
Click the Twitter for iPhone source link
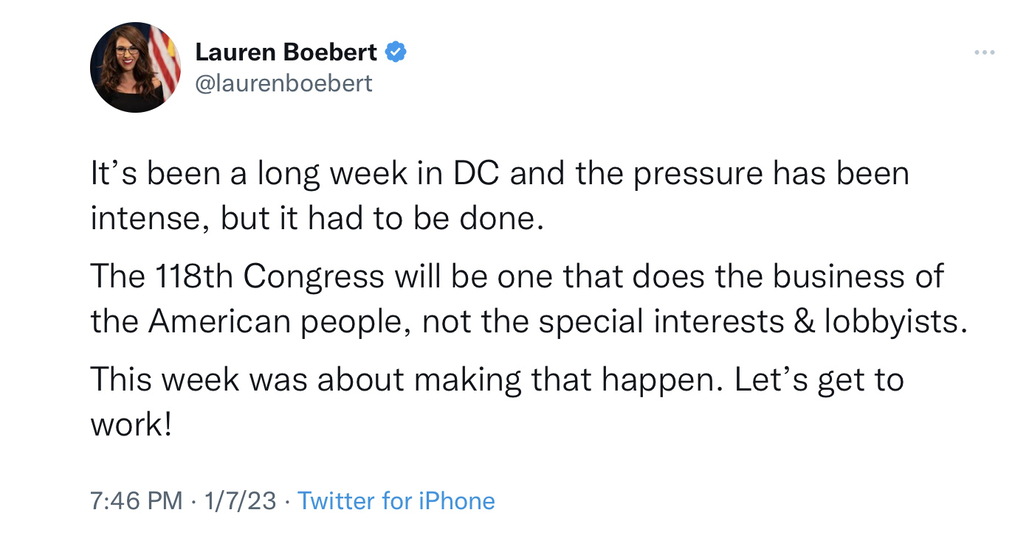tap(396, 501)
